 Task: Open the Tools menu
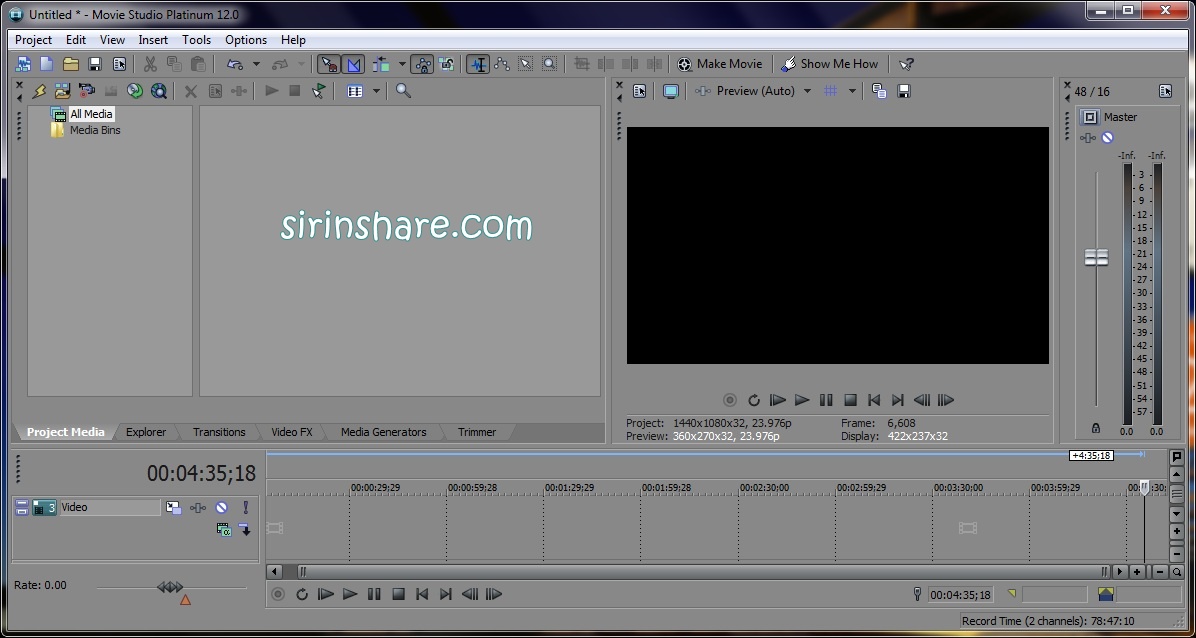click(197, 40)
